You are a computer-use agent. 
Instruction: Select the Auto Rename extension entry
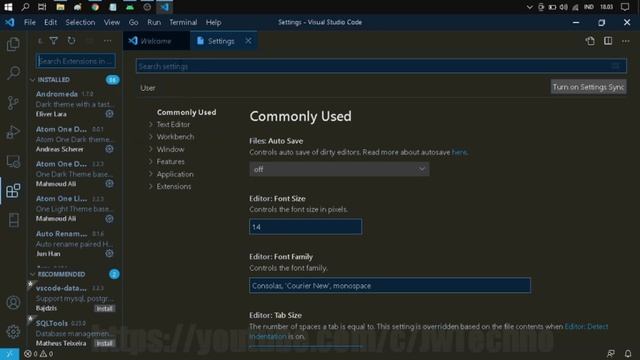(x=75, y=243)
